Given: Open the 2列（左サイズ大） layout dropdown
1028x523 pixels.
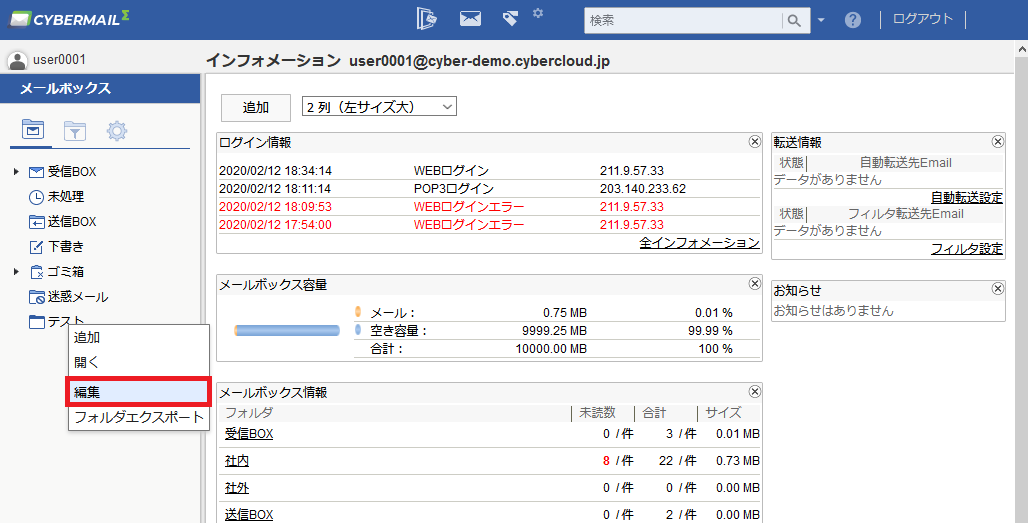Looking at the screenshot, I should click(x=379, y=107).
